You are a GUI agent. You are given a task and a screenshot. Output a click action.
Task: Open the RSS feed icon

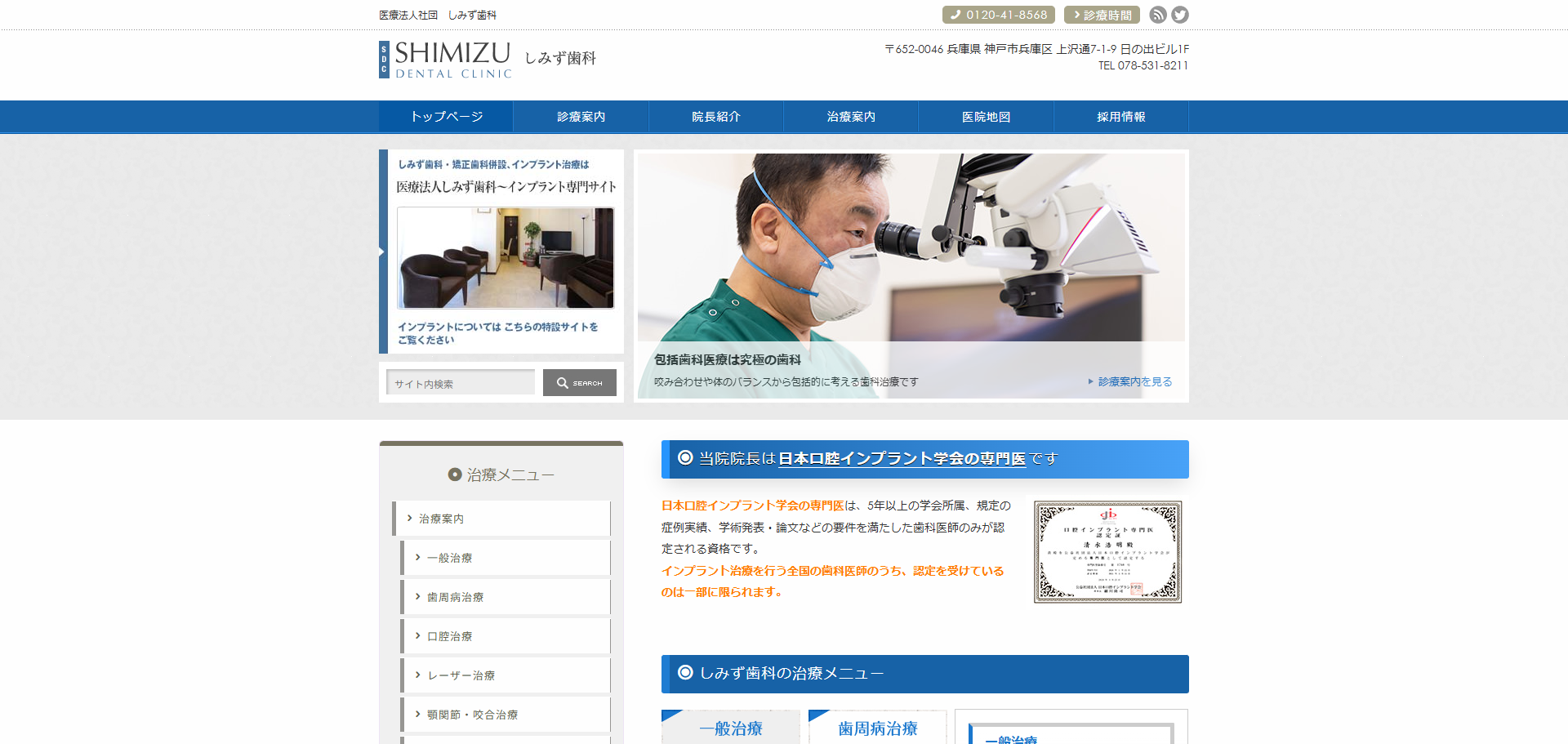click(1158, 15)
